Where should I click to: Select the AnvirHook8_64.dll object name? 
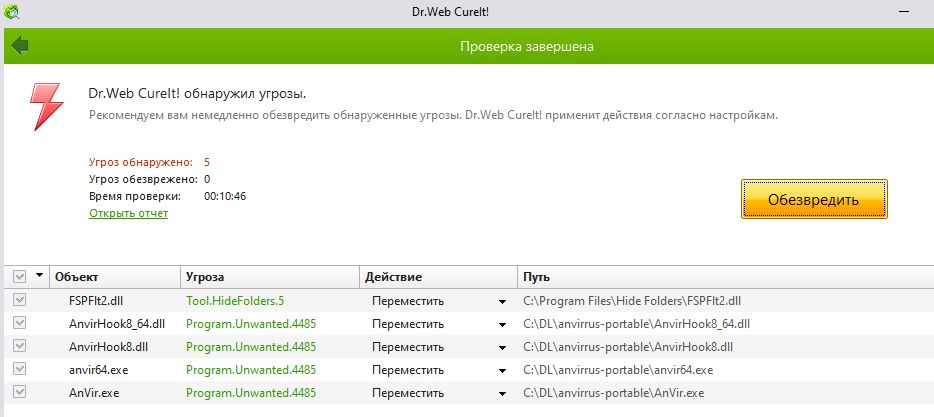pyautogui.click(x=117, y=324)
